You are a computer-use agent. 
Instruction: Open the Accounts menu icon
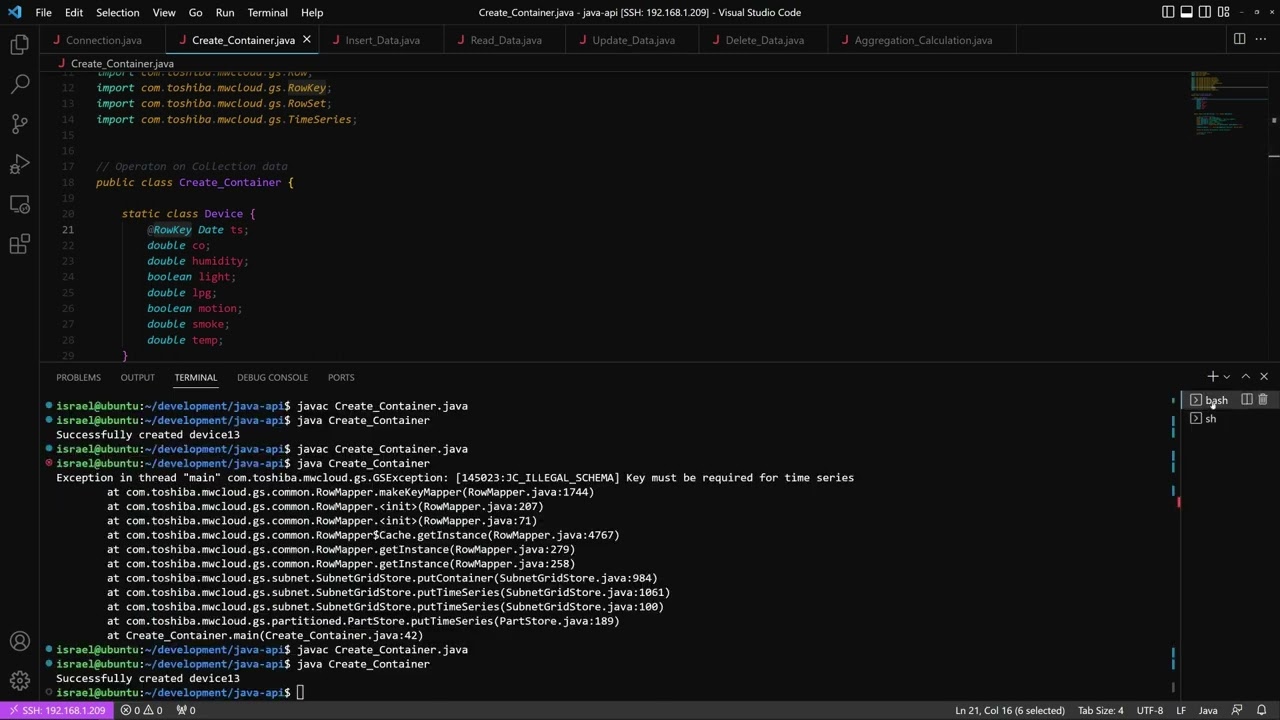coord(19,642)
